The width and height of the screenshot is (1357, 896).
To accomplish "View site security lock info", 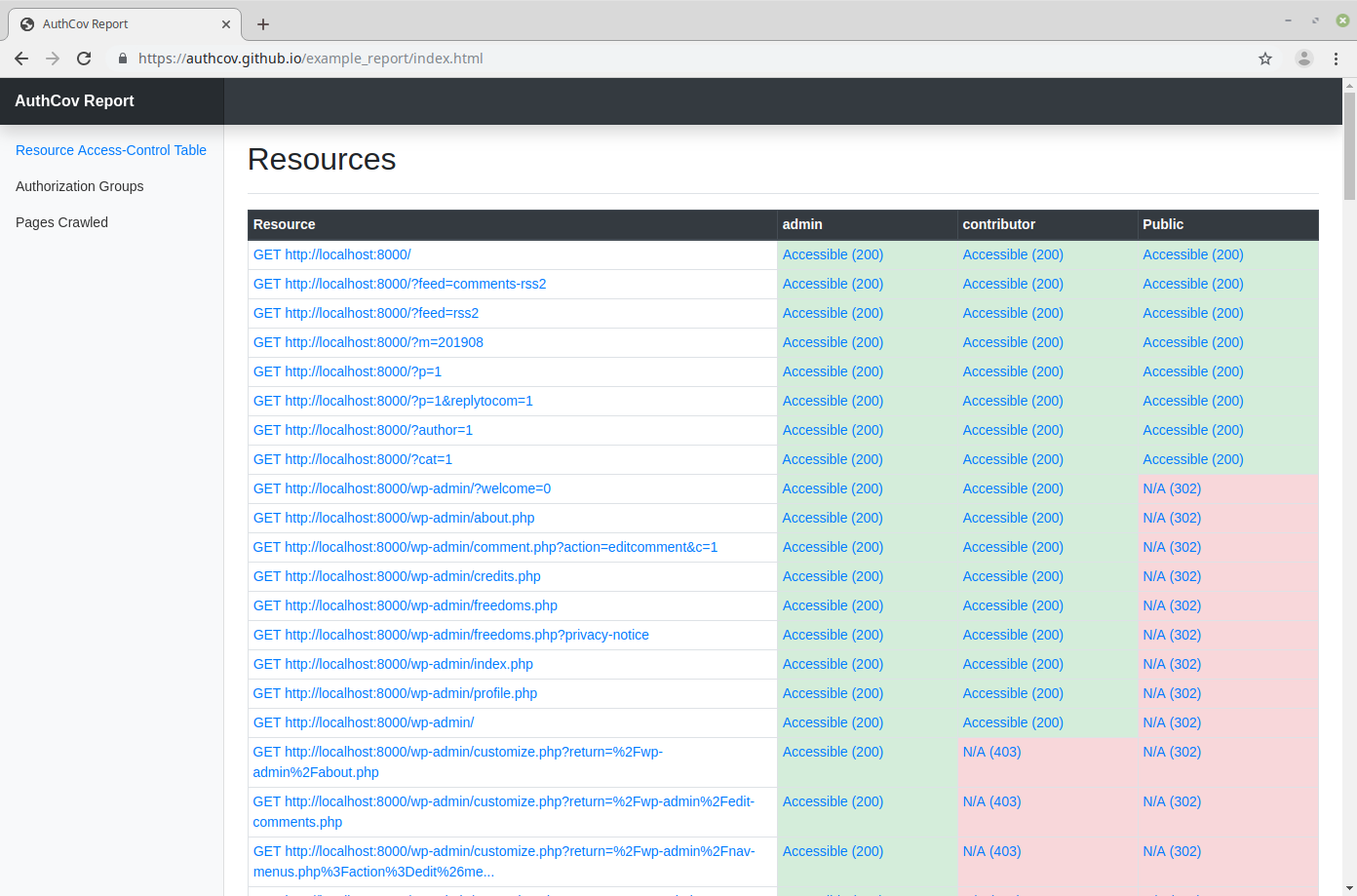I will pos(123,58).
